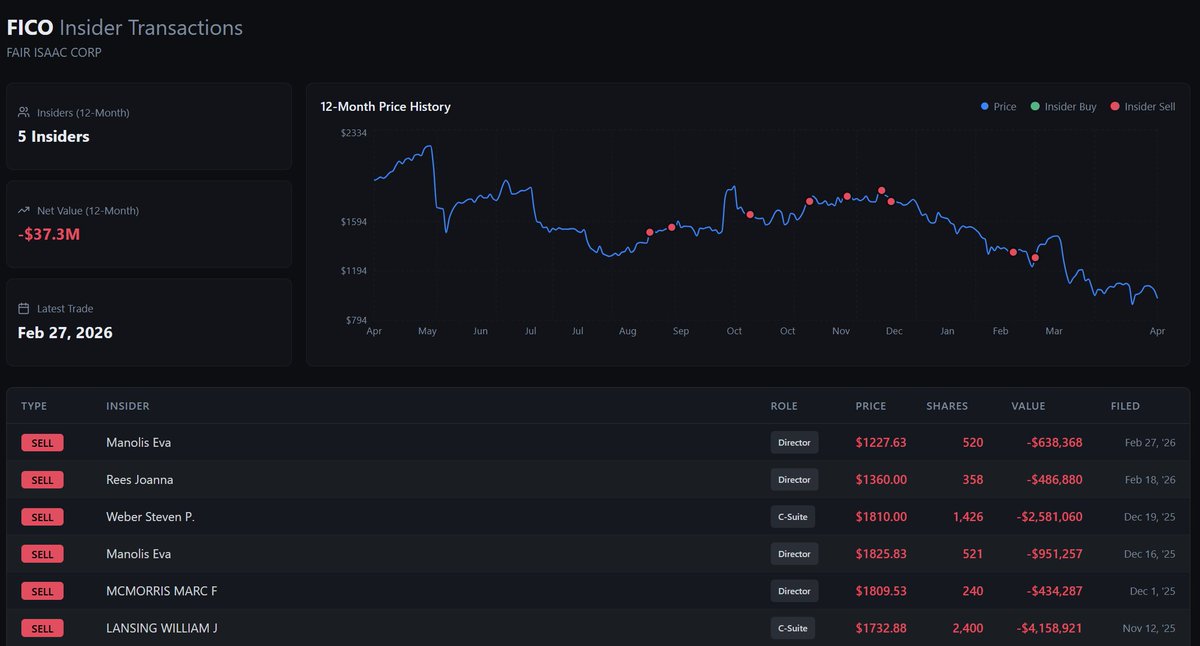Viewport: 1200px width, 646px height.
Task: Click the price $1227.63 cell
Action: tap(881, 442)
